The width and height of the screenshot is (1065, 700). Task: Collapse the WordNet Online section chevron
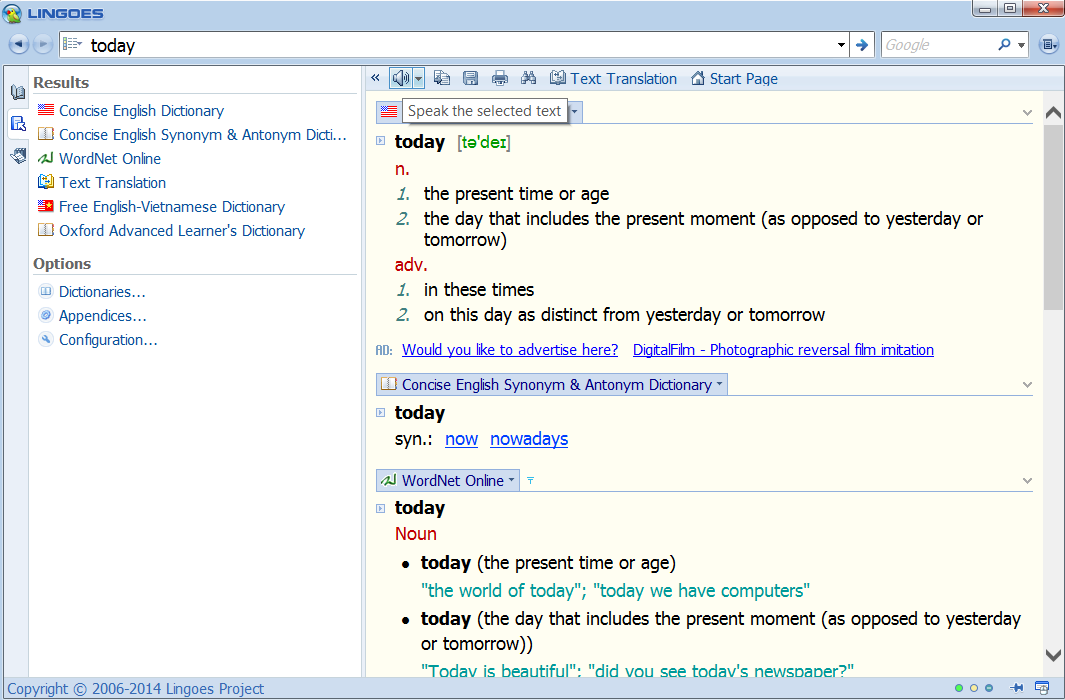[1027, 481]
